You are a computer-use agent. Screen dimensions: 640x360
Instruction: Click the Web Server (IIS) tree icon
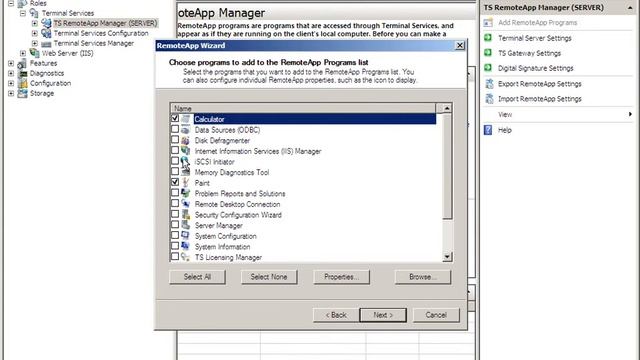pos(34,53)
